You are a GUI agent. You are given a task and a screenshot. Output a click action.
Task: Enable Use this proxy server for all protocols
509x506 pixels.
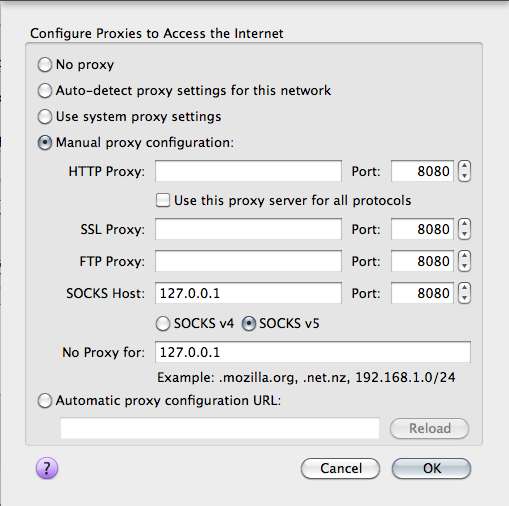[x=163, y=200]
